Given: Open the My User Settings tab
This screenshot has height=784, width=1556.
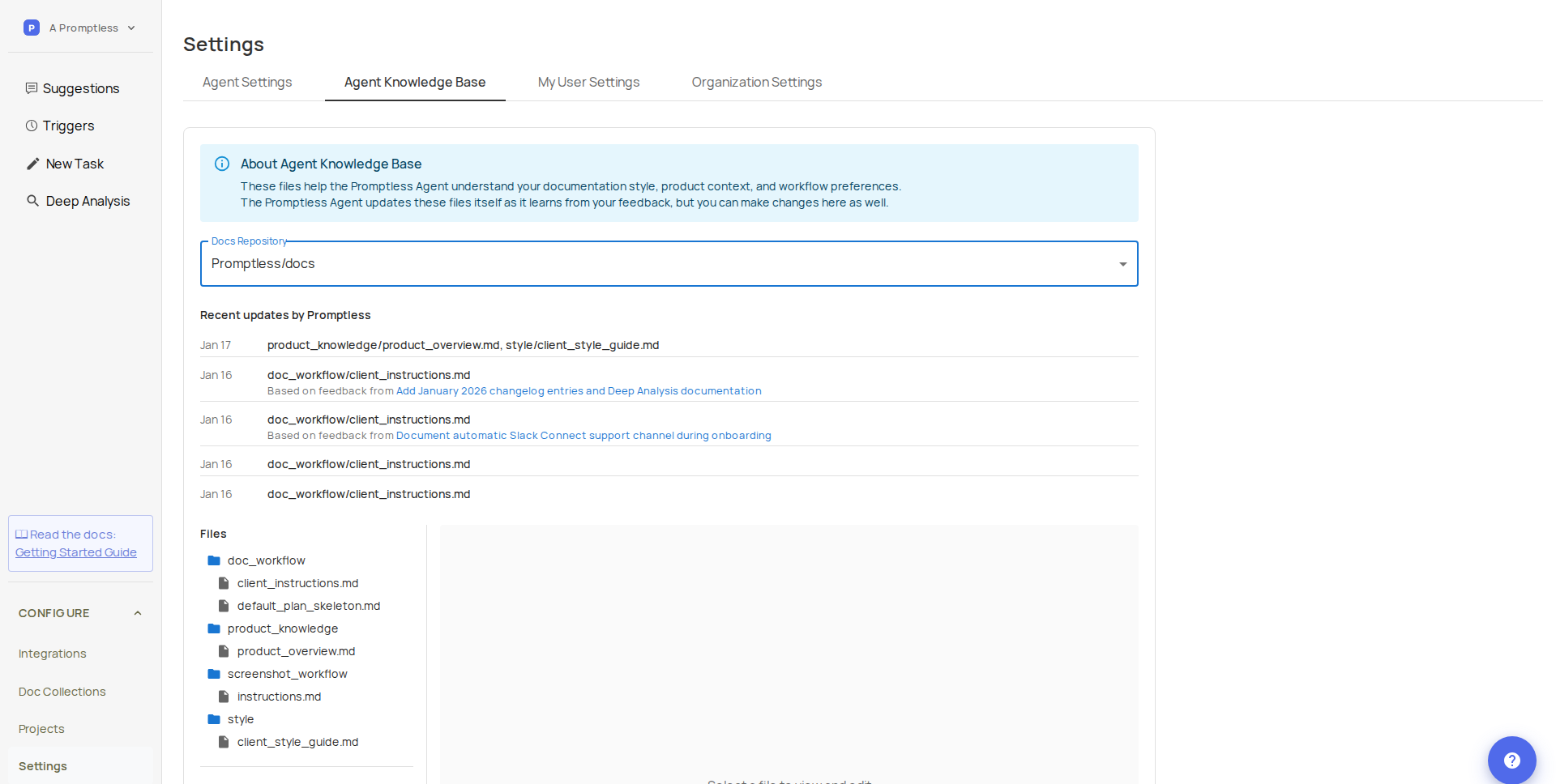Looking at the screenshot, I should tap(588, 82).
